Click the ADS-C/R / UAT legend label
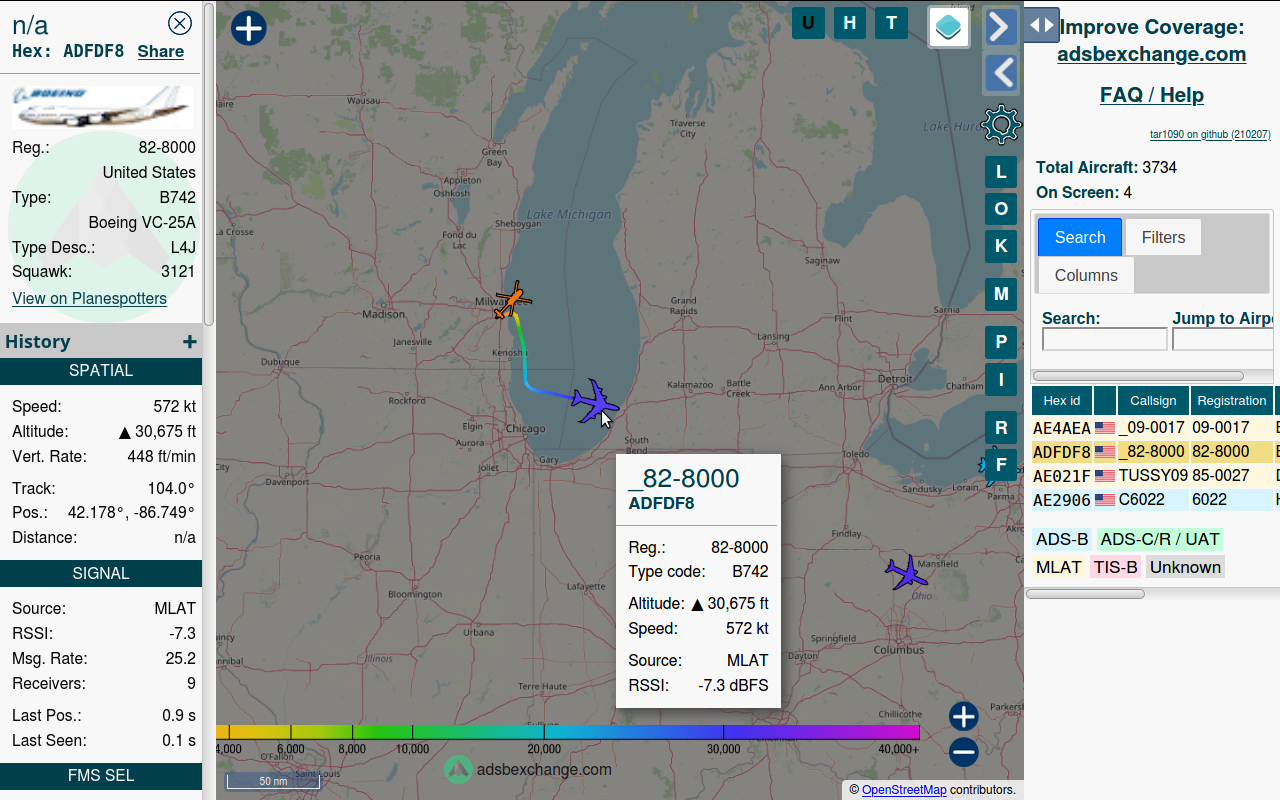Viewport: 1280px width, 800px height. coord(1160,540)
